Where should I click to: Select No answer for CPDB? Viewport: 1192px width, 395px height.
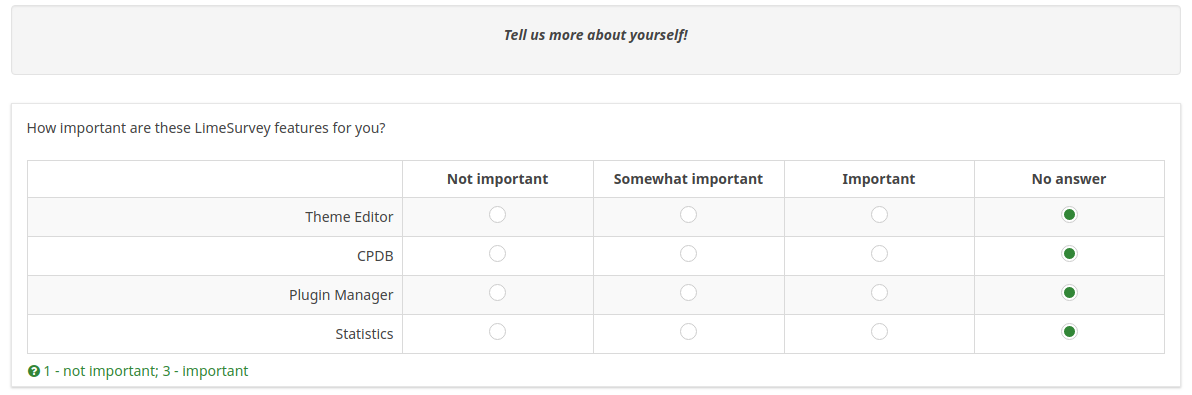pos(1069,254)
